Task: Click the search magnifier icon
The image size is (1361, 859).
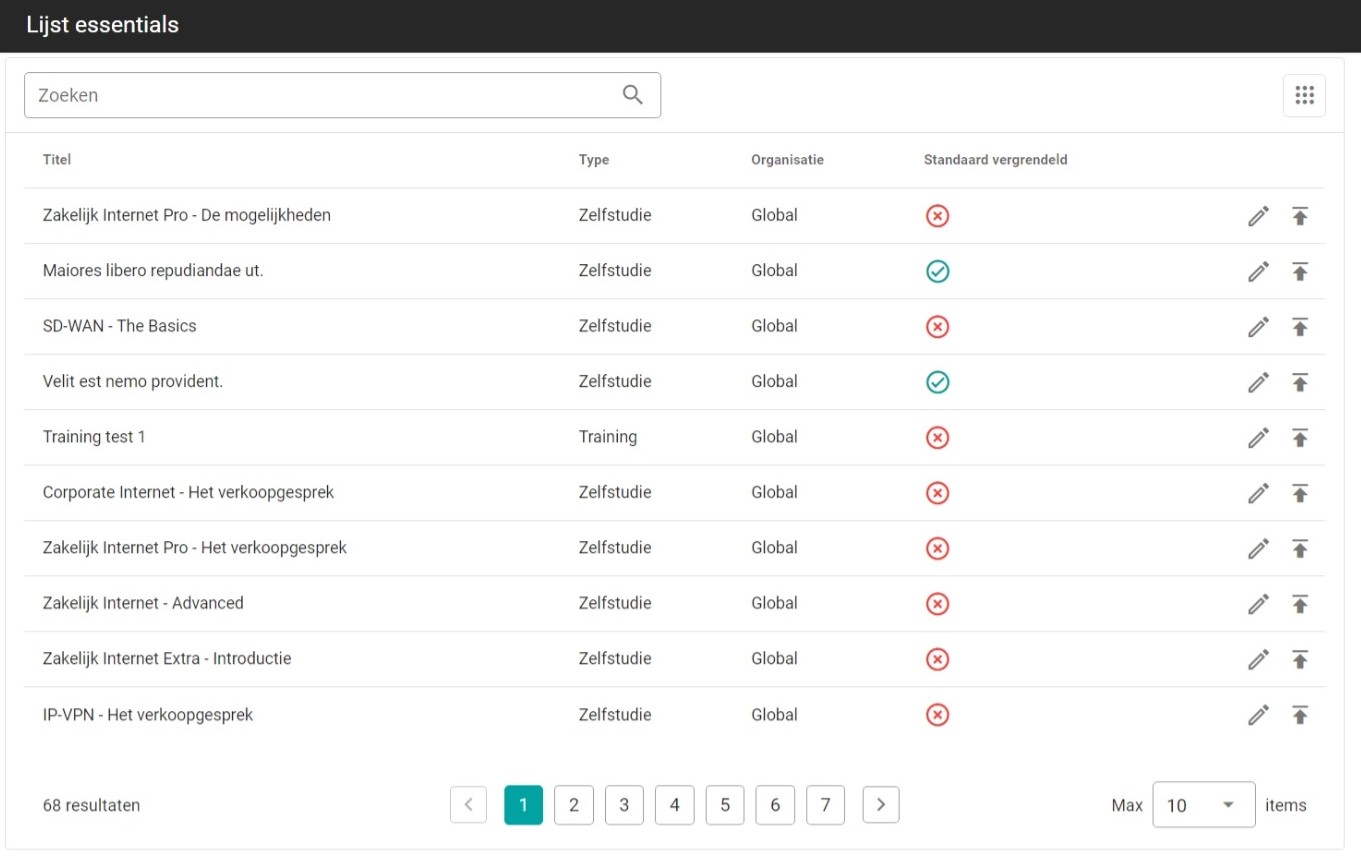Action: pyautogui.click(x=632, y=95)
